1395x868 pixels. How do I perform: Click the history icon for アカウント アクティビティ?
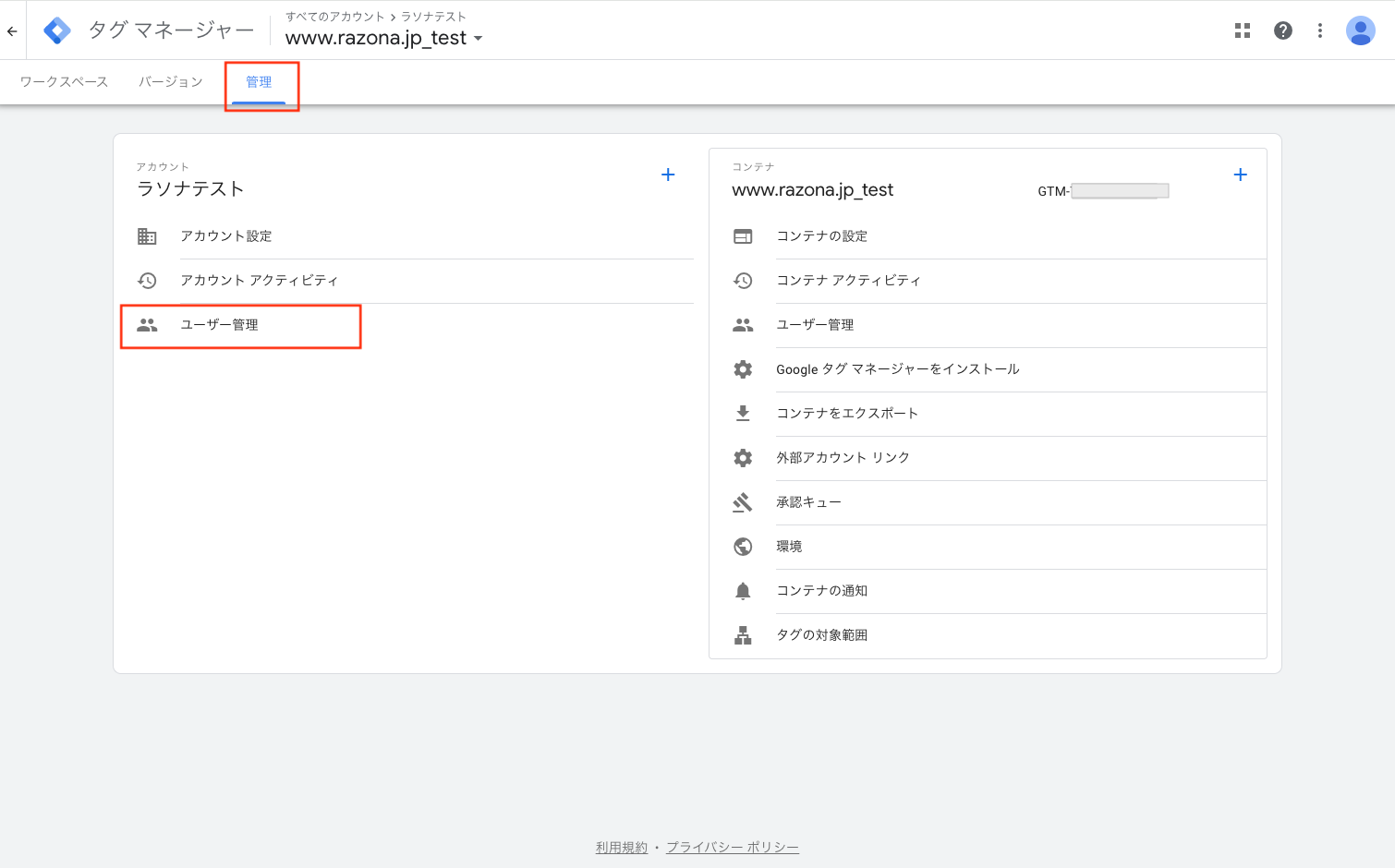point(147,281)
